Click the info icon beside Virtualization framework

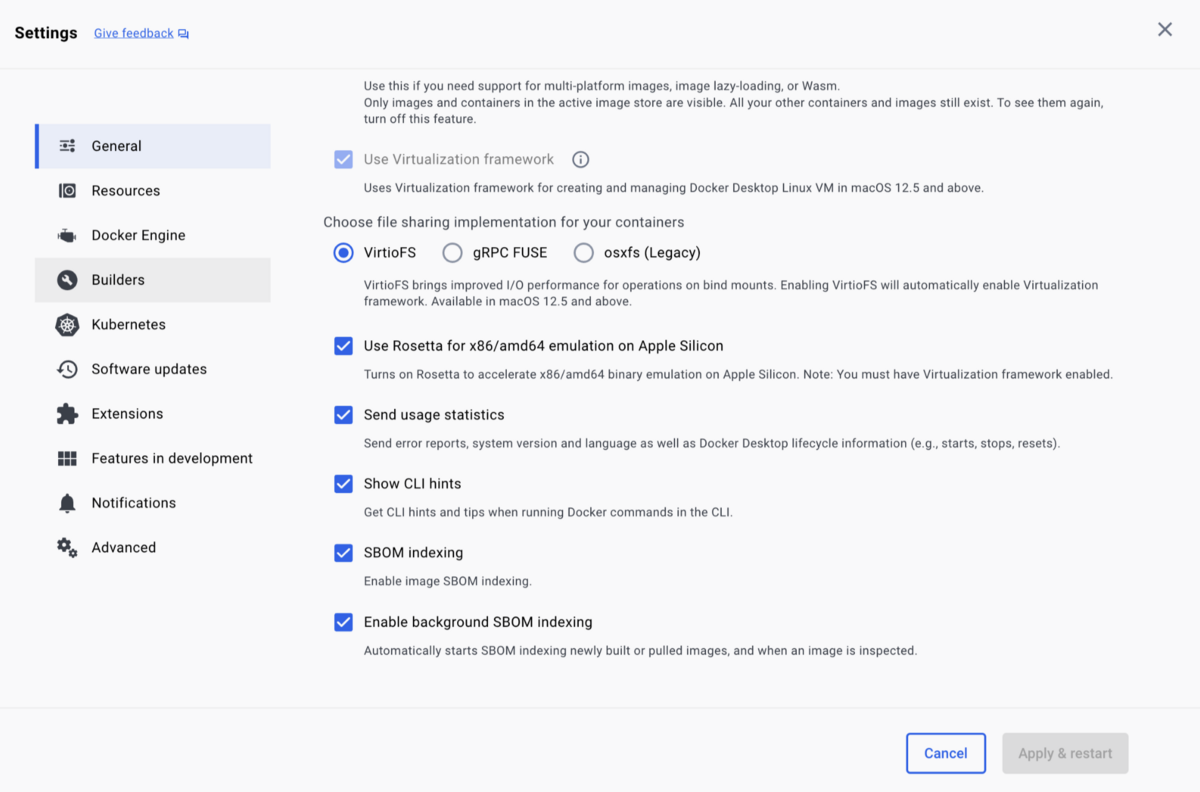[580, 159]
